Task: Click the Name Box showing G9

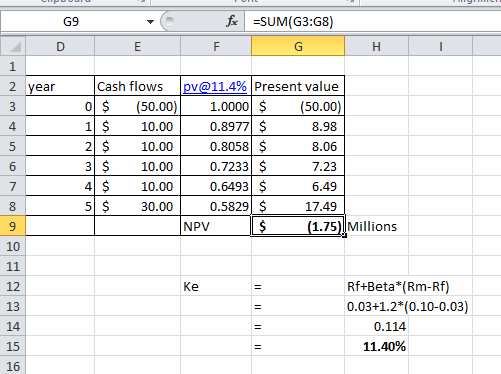Action: pyautogui.click(x=71, y=22)
